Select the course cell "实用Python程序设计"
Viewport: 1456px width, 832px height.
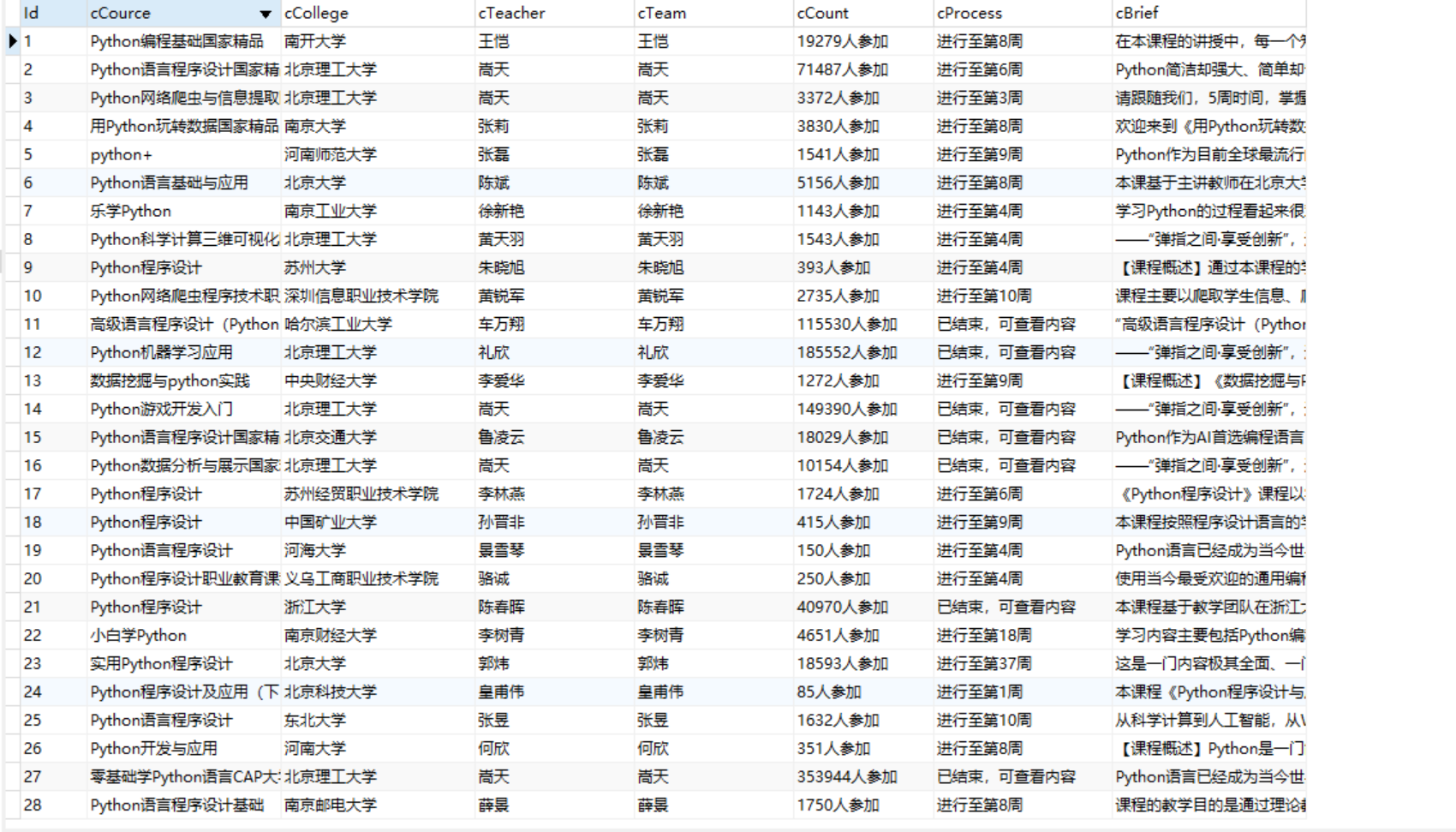[183, 663]
